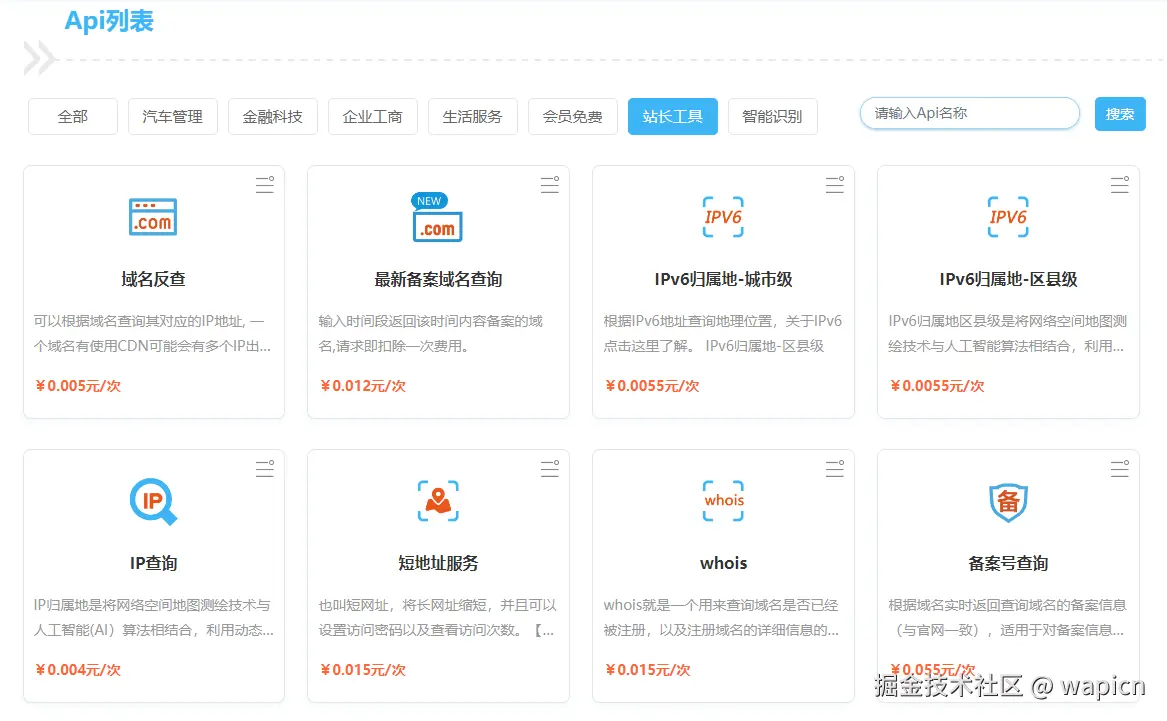
Task: Open the IP查询 title link
Action: click(x=153, y=564)
